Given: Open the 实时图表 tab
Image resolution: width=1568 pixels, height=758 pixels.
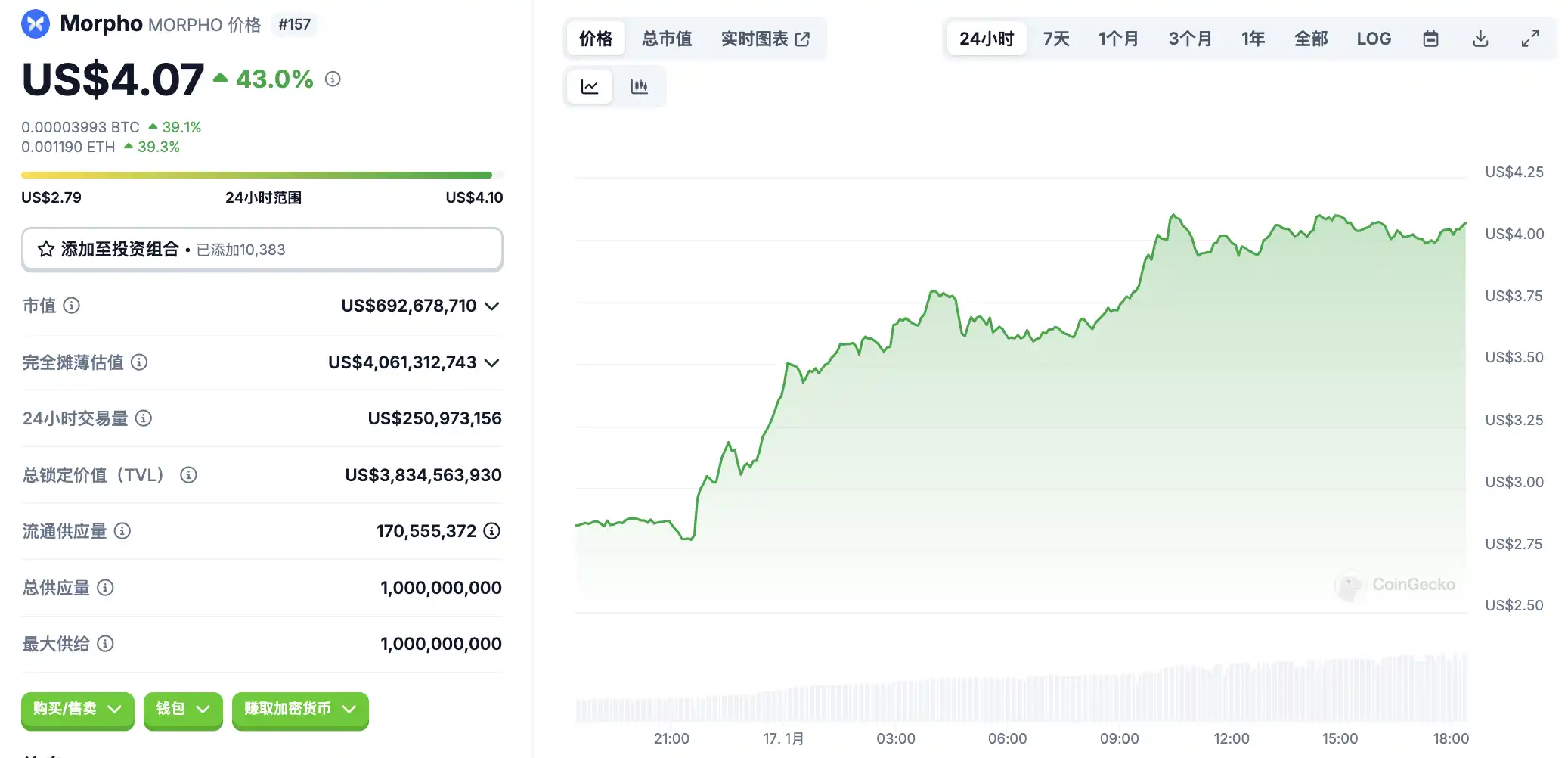Looking at the screenshot, I should (765, 39).
